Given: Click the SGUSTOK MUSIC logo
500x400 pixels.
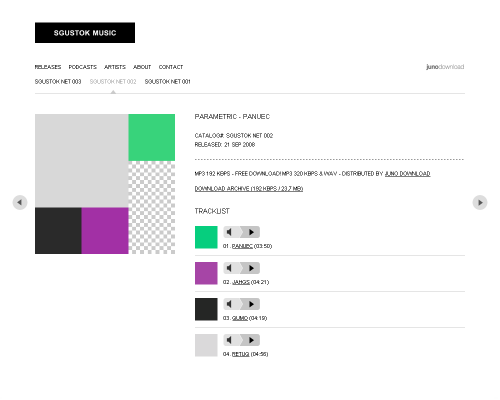Looking at the screenshot, I should point(85,33).
